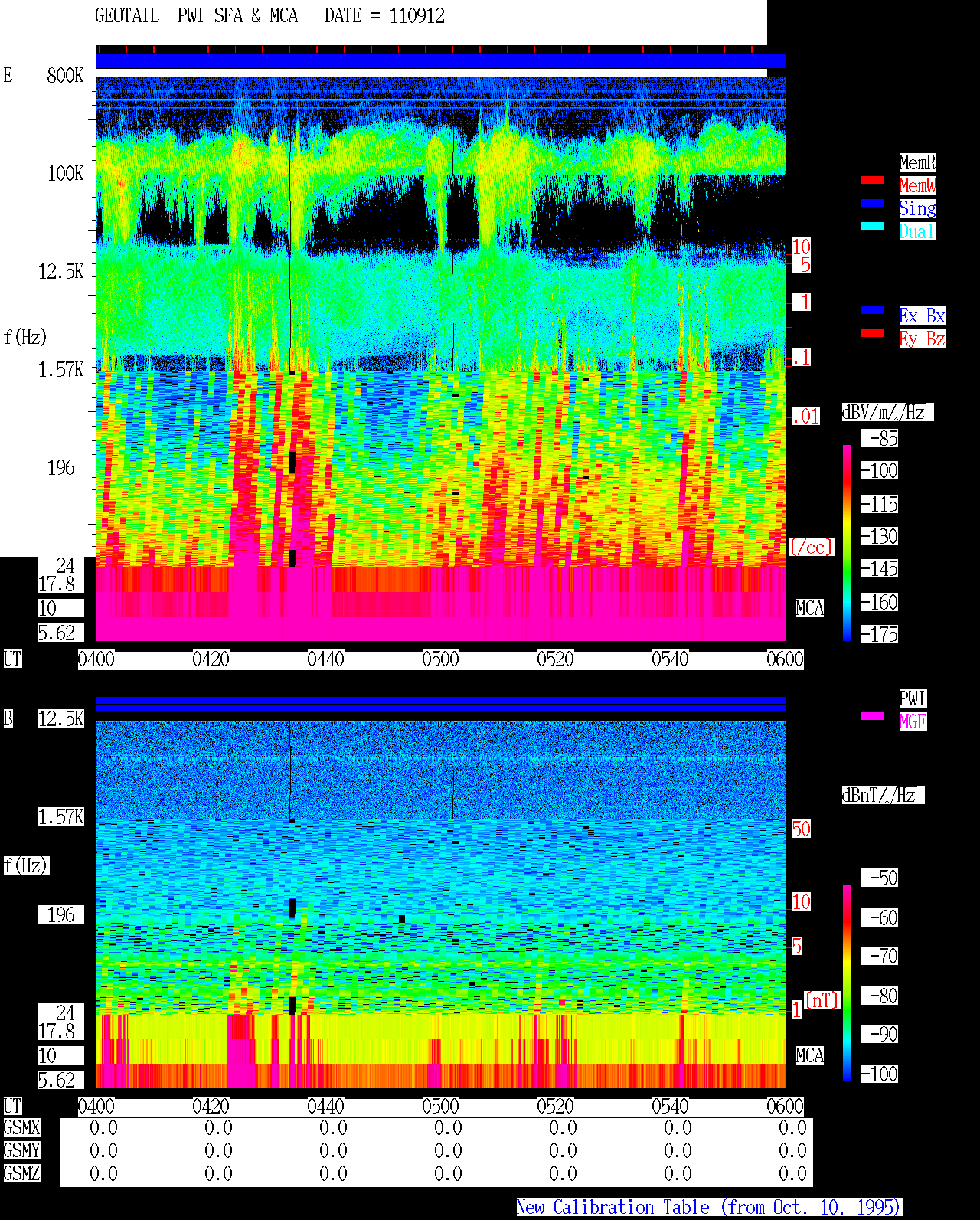
Task: Click the blue Sing legend swatch
Action: click(x=873, y=204)
